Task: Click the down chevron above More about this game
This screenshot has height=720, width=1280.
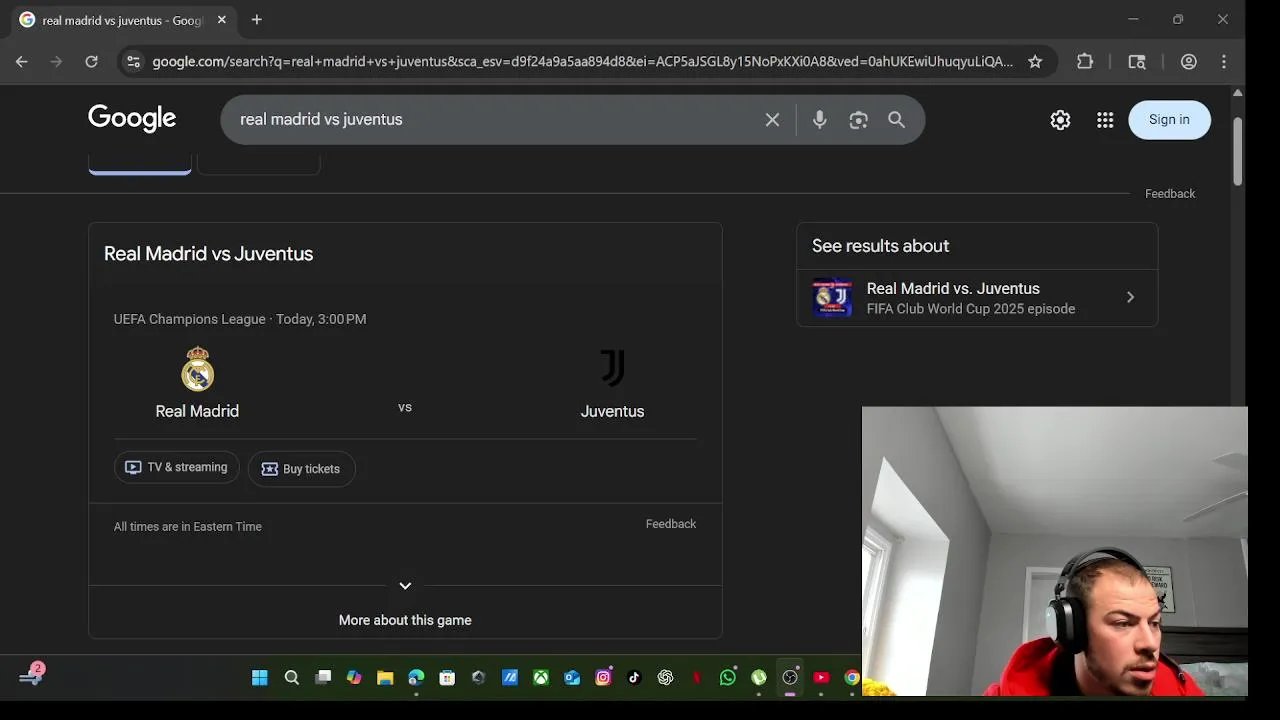Action: pos(405,586)
